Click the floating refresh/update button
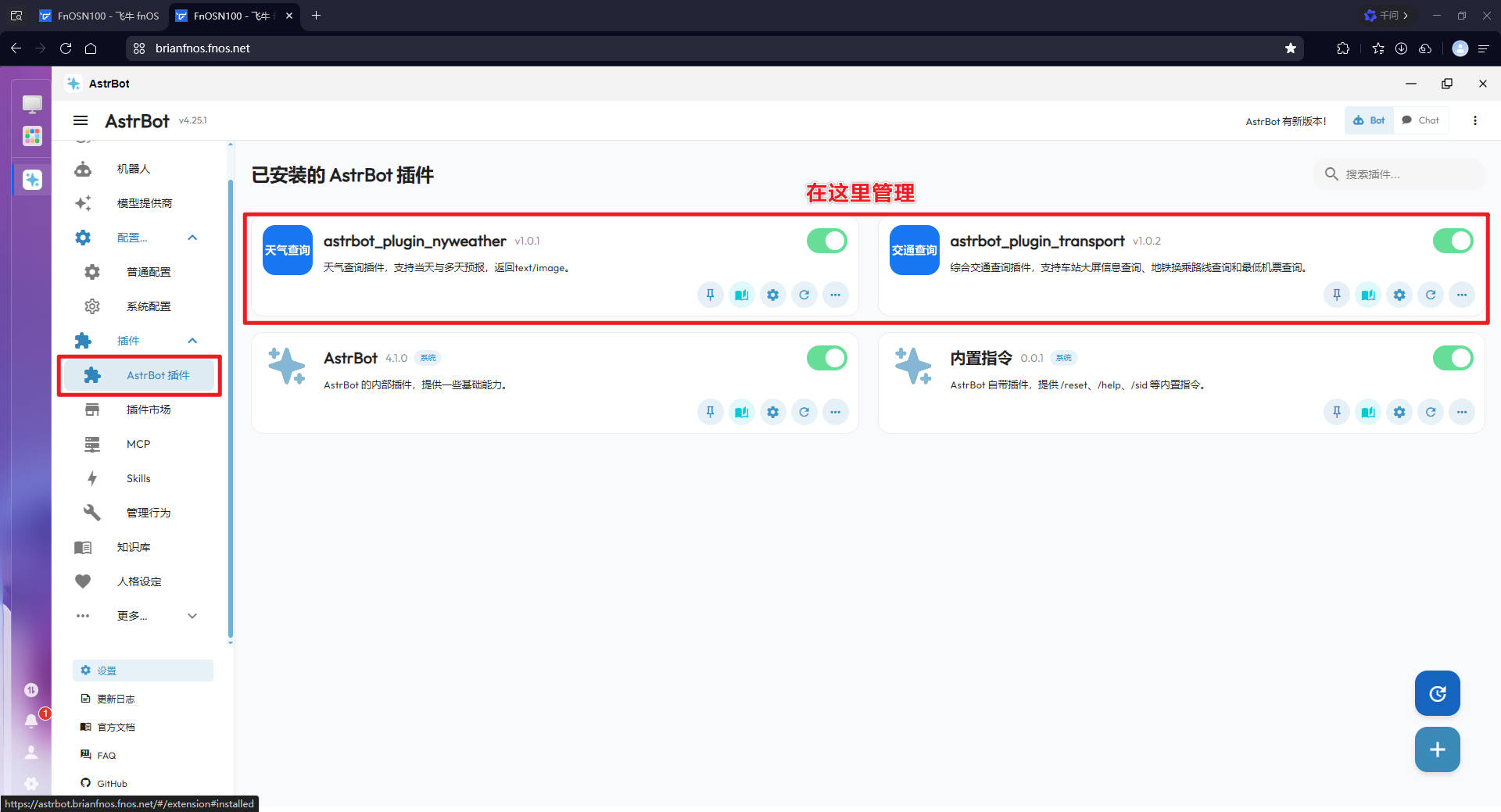 pos(1437,693)
